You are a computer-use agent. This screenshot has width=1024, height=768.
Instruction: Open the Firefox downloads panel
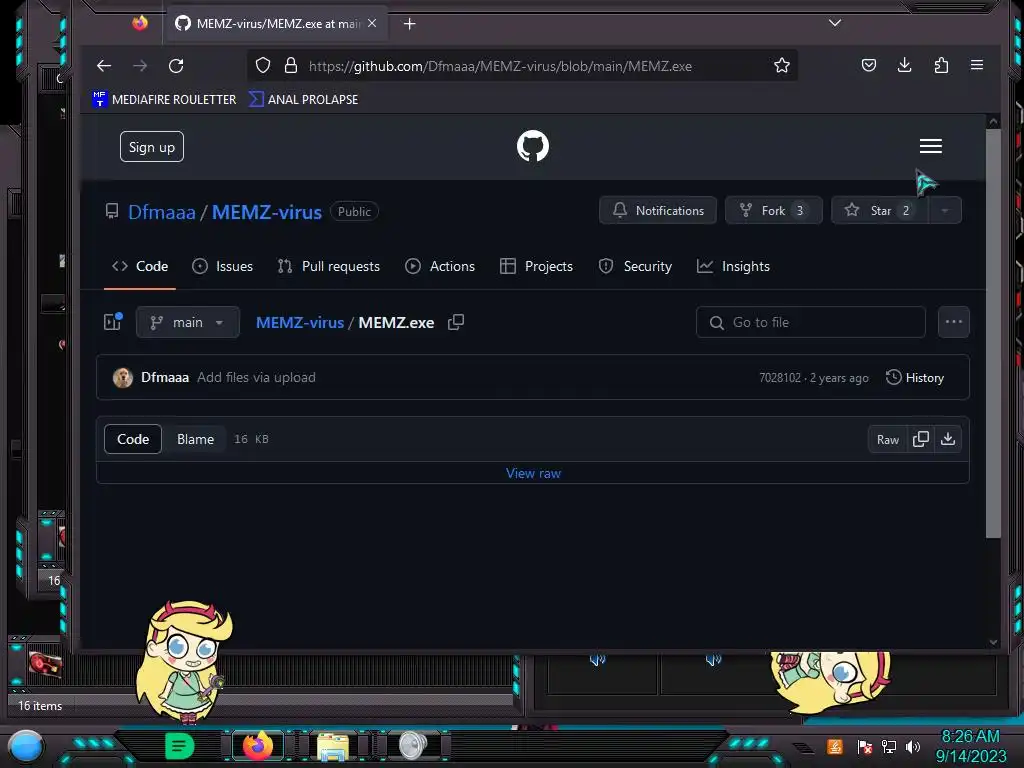(904, 65)
